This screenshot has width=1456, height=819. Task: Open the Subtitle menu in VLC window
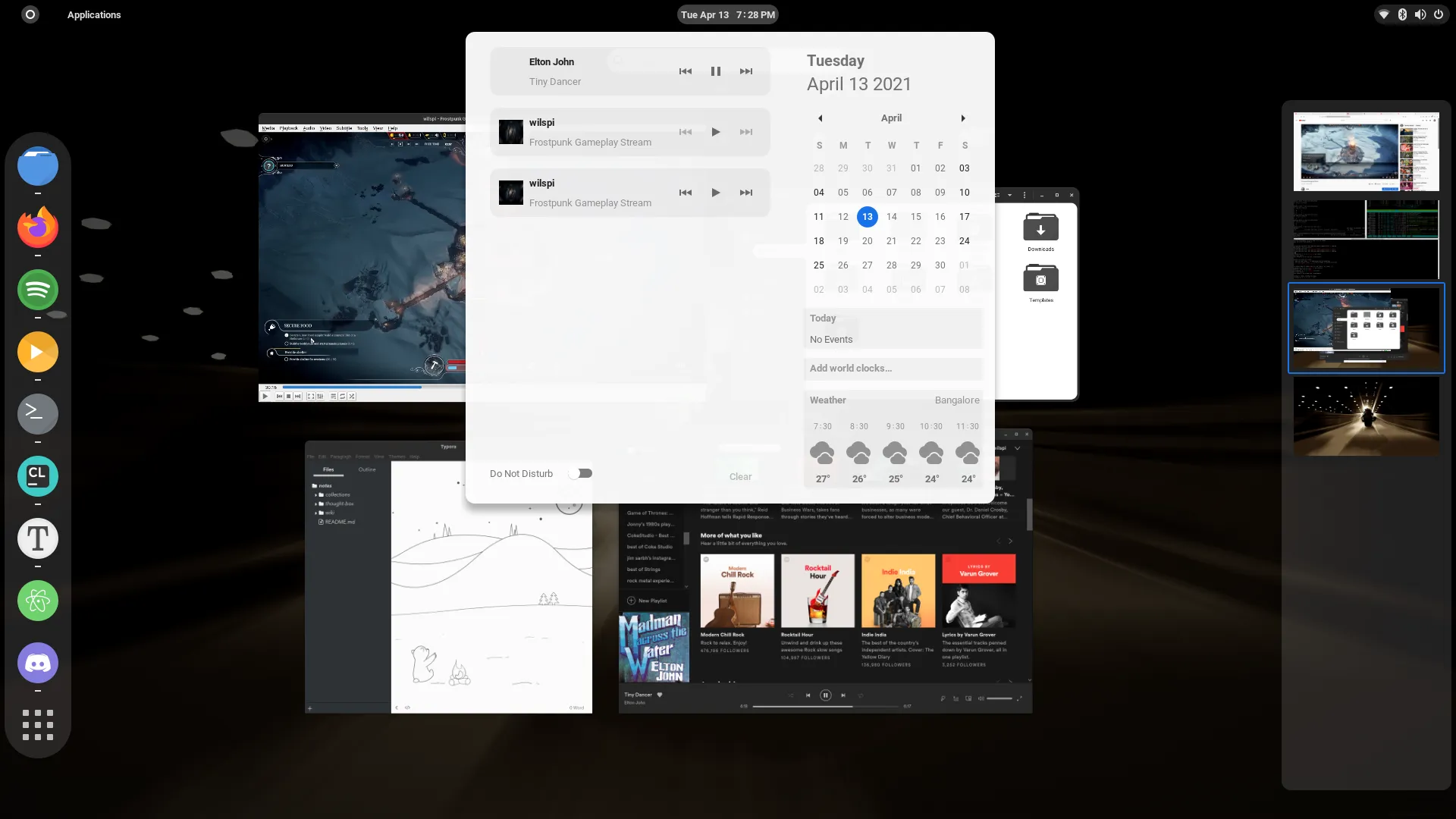[344, 128]
